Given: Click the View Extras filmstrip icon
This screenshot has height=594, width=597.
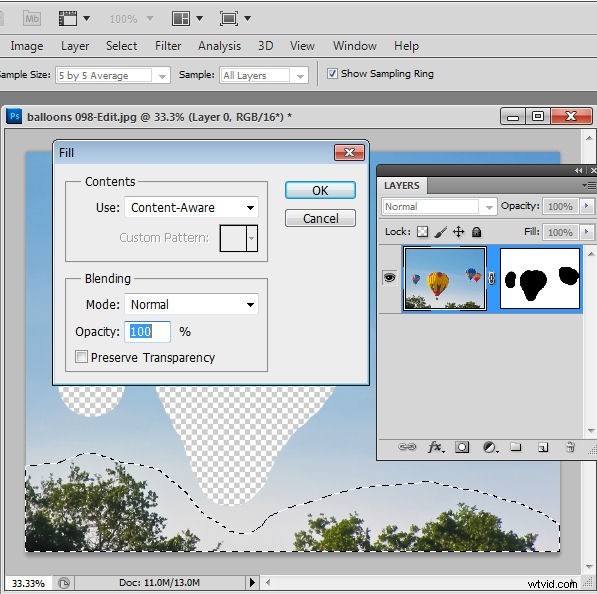Looking at the screenshot, I should 68,18.
